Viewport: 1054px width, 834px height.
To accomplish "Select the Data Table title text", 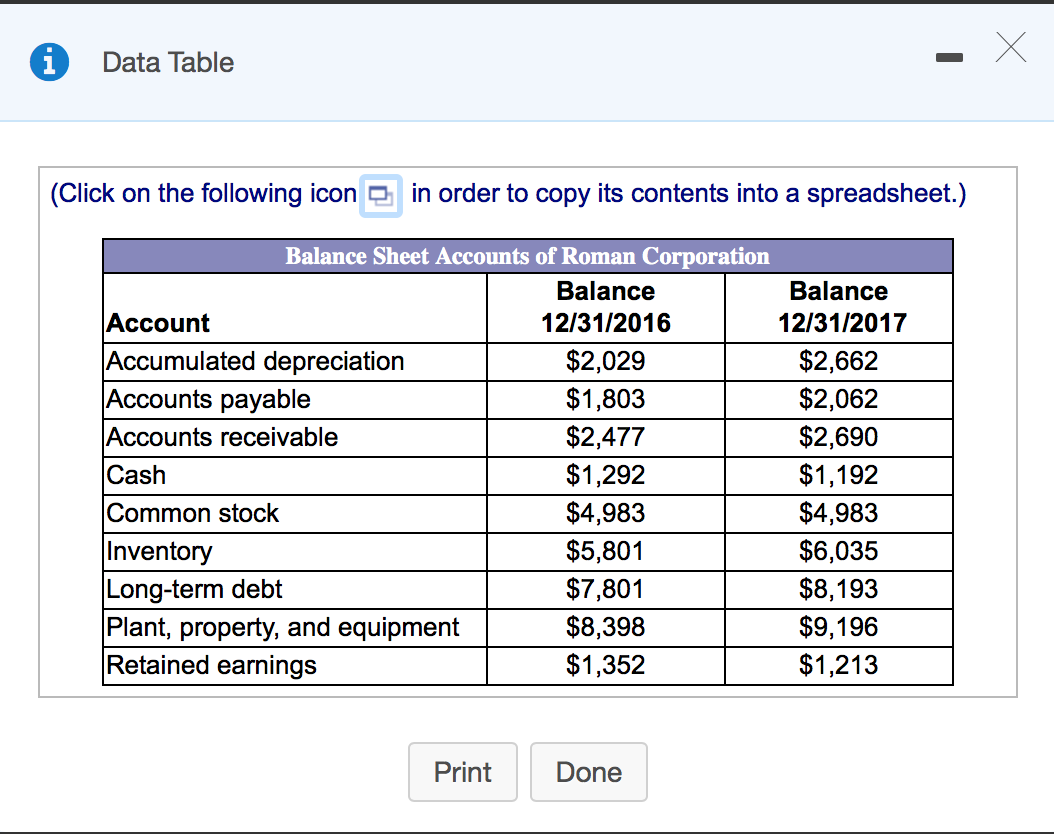I will click(168, 62).
